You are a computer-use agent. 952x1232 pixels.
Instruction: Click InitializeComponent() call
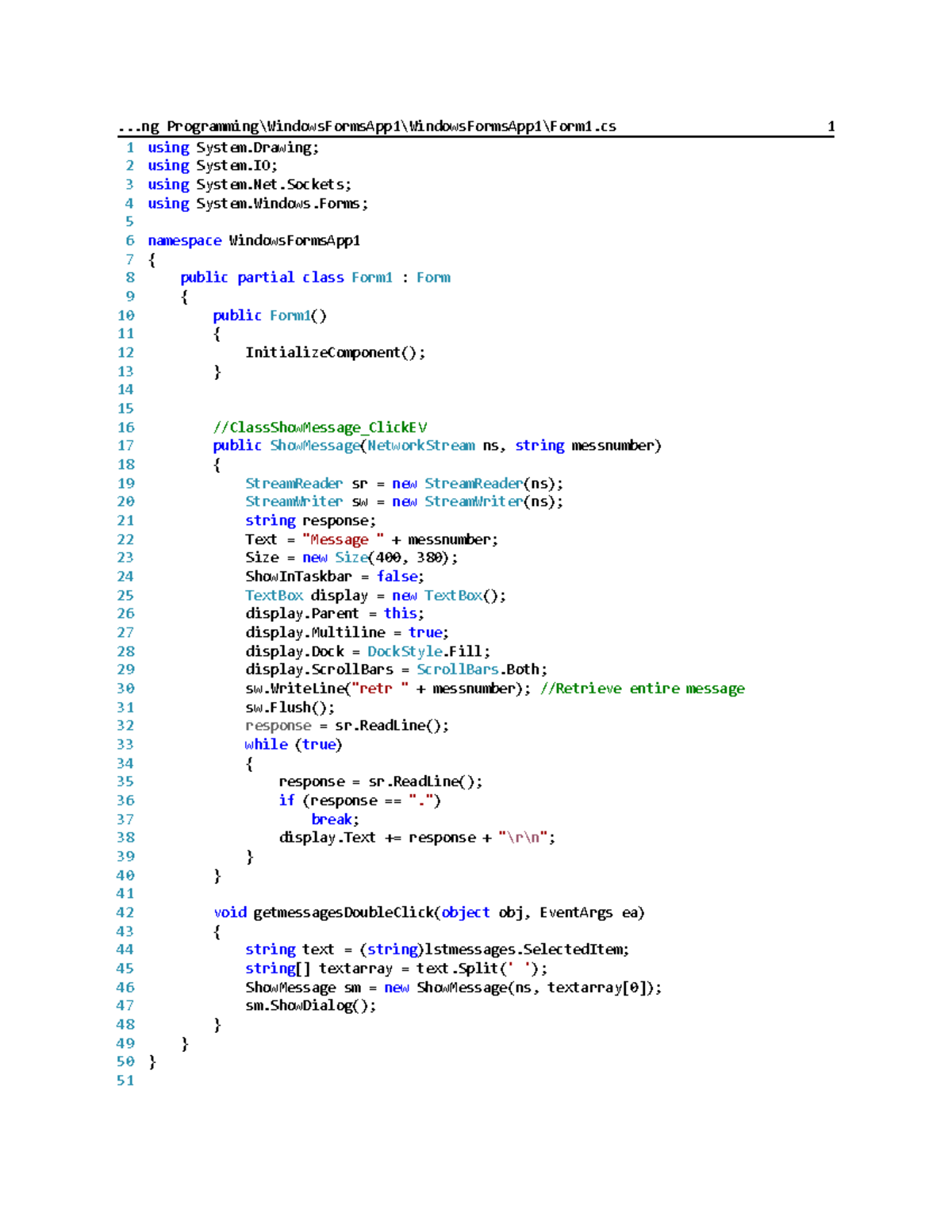[335, 352]
